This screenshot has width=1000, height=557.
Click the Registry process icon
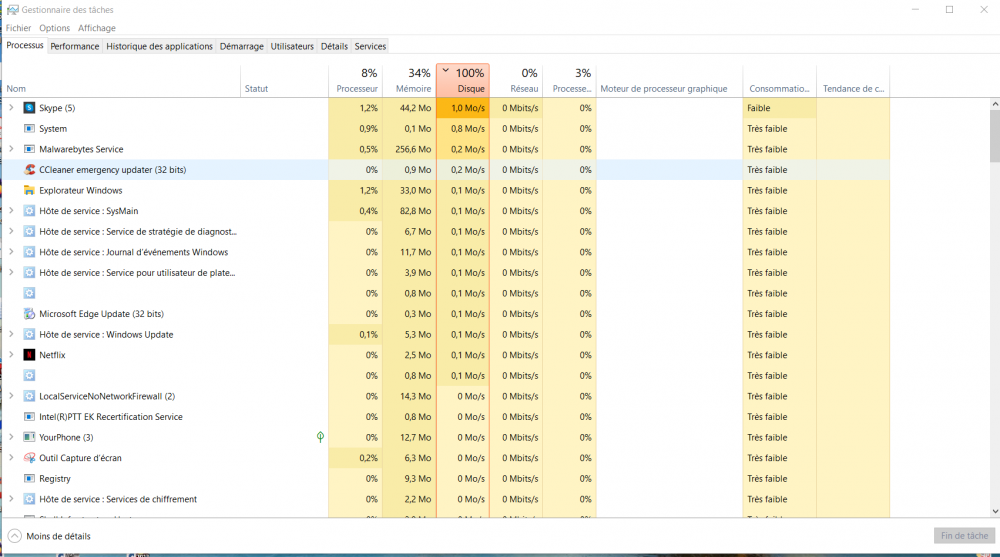pyautogui.click(x=29, y=479)
